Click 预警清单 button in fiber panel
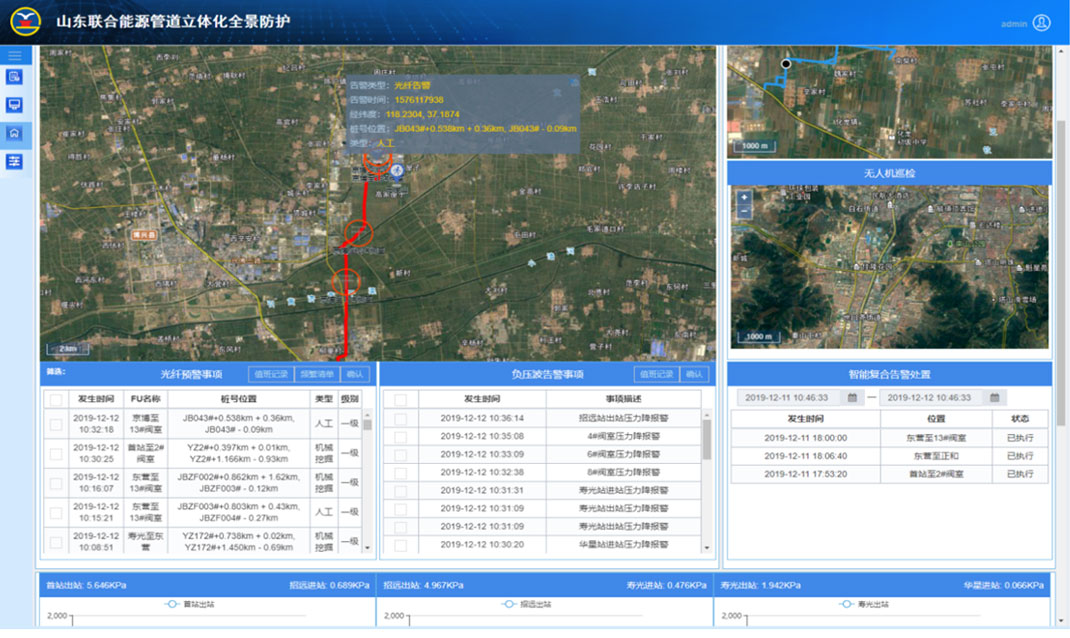 (316, 374)
